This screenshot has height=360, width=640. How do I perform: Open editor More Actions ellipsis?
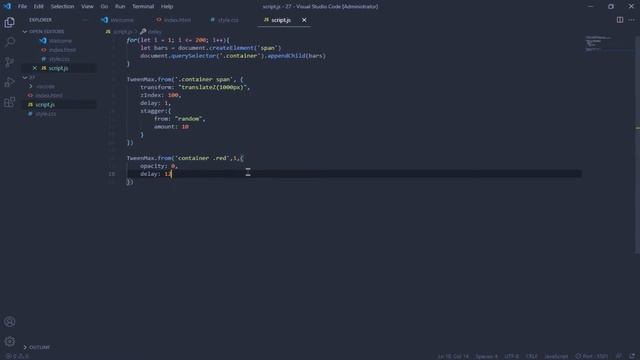tap(631, 20)
